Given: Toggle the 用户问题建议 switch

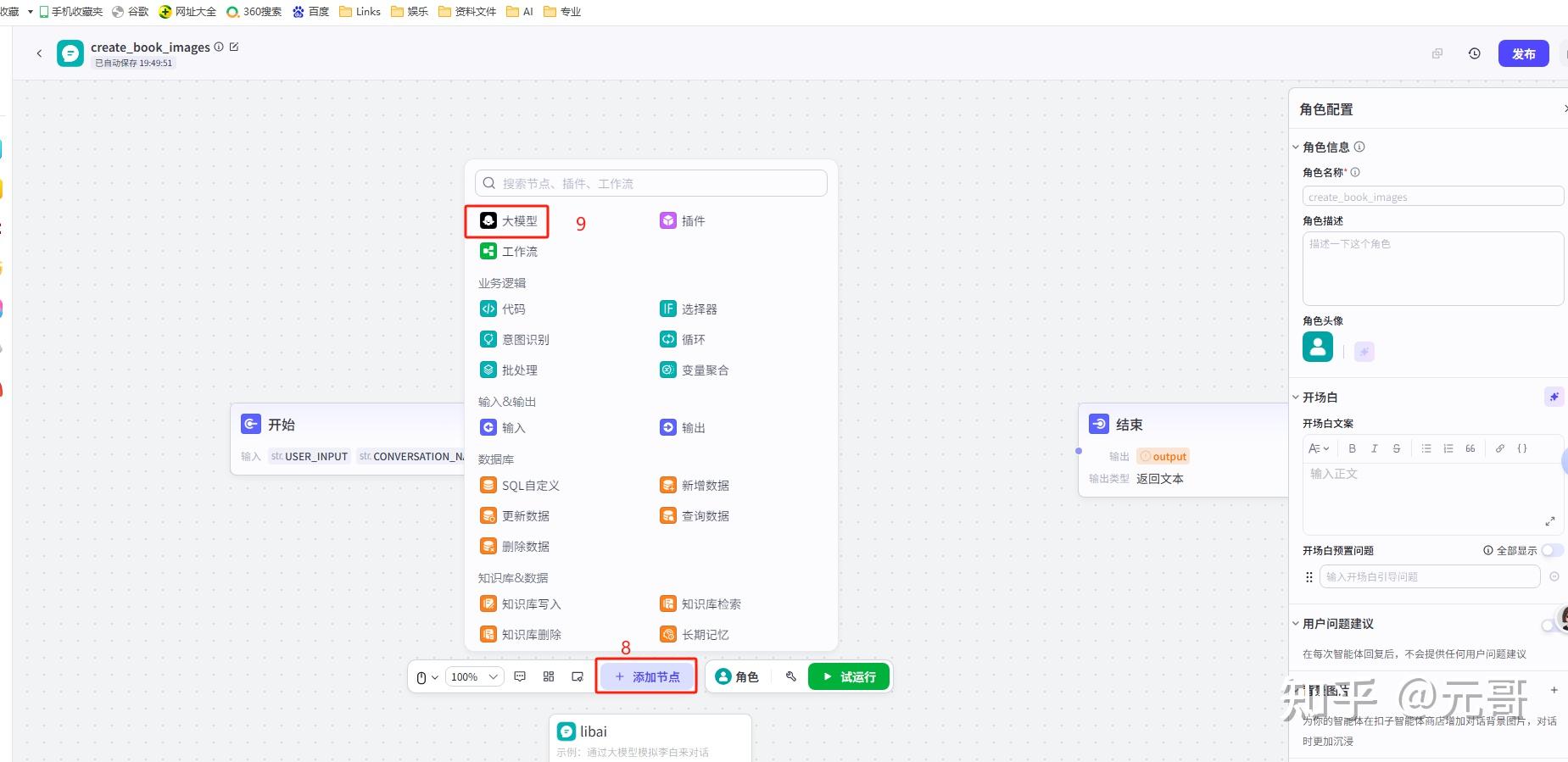Looking at the screenshot, I should (1550, 625).
